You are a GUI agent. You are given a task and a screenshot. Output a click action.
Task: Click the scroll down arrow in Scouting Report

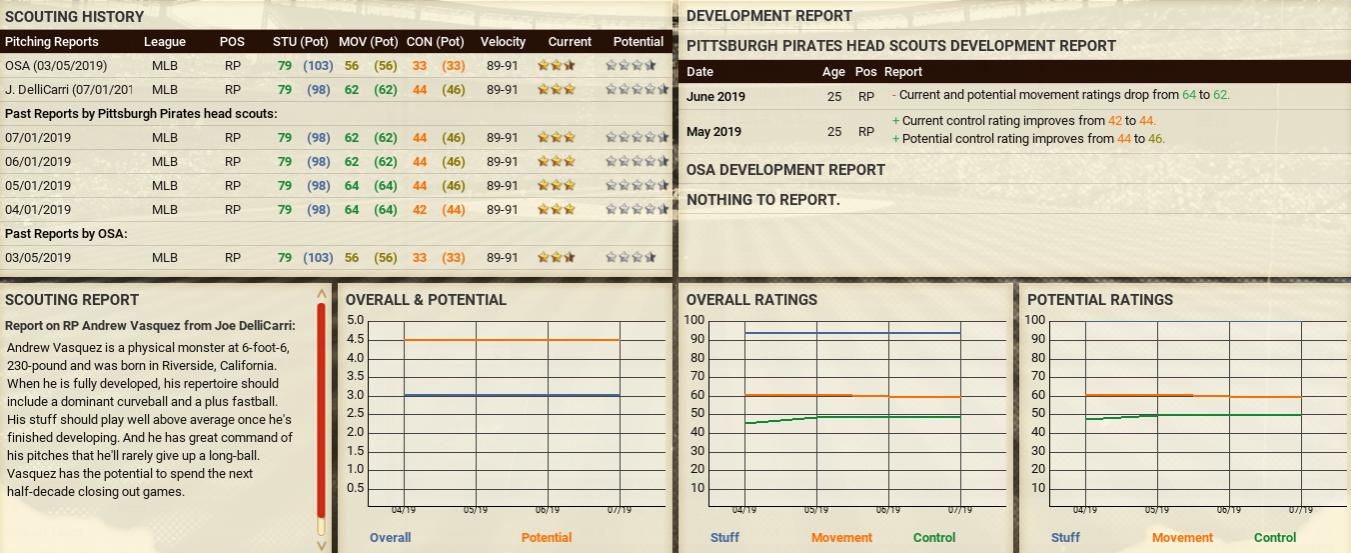[321, 545]
